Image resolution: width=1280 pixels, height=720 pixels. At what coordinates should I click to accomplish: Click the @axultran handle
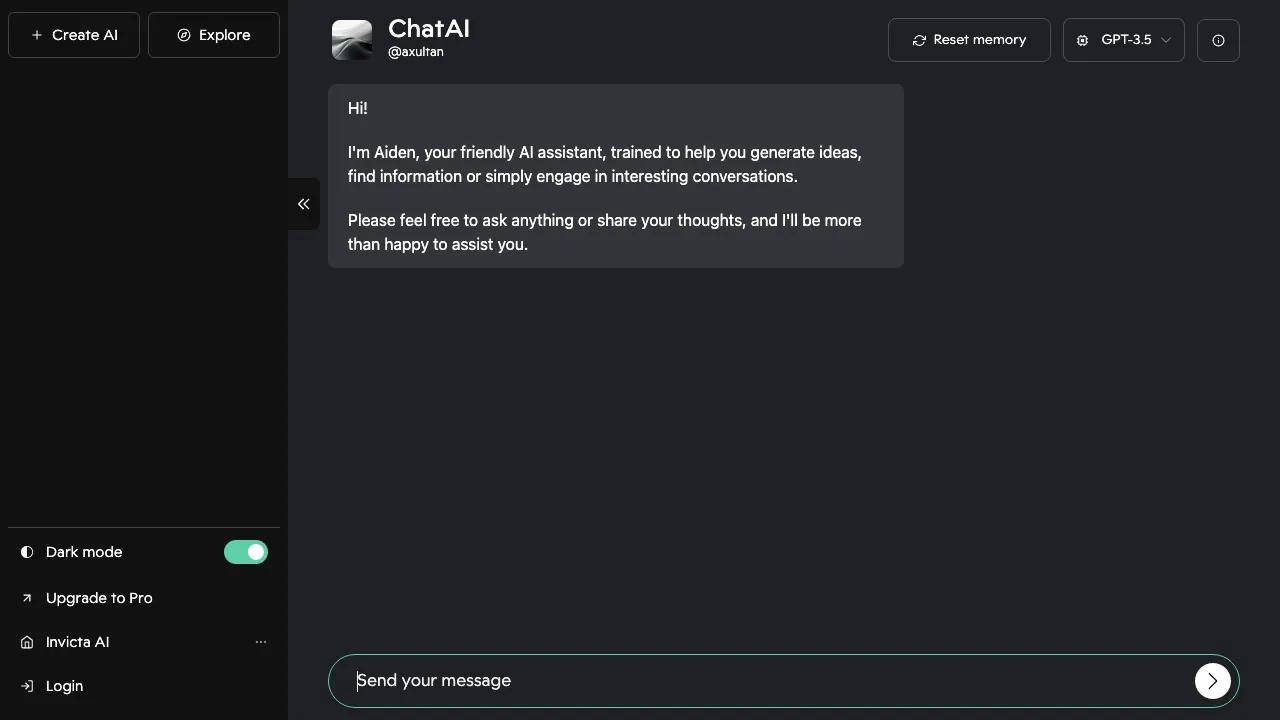click(x=416, y=52)
